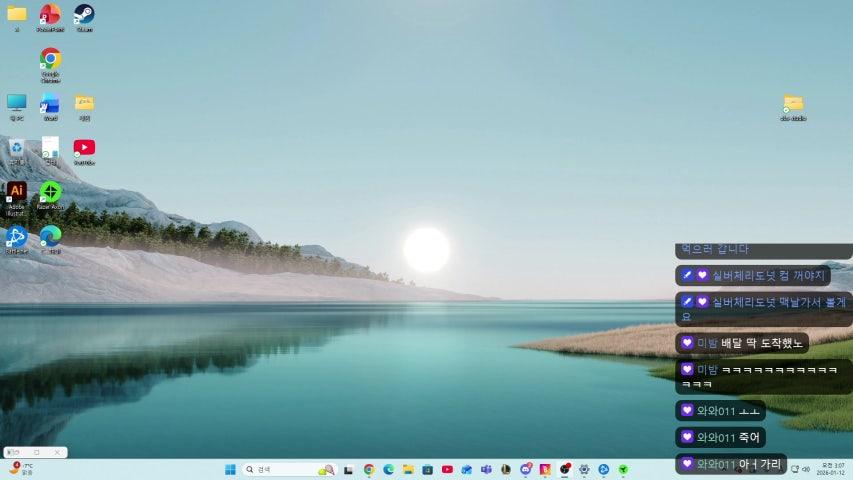Open the Steam desktop shortcut
The height and width of the screenshot is (480, 853).
point(84,15)
